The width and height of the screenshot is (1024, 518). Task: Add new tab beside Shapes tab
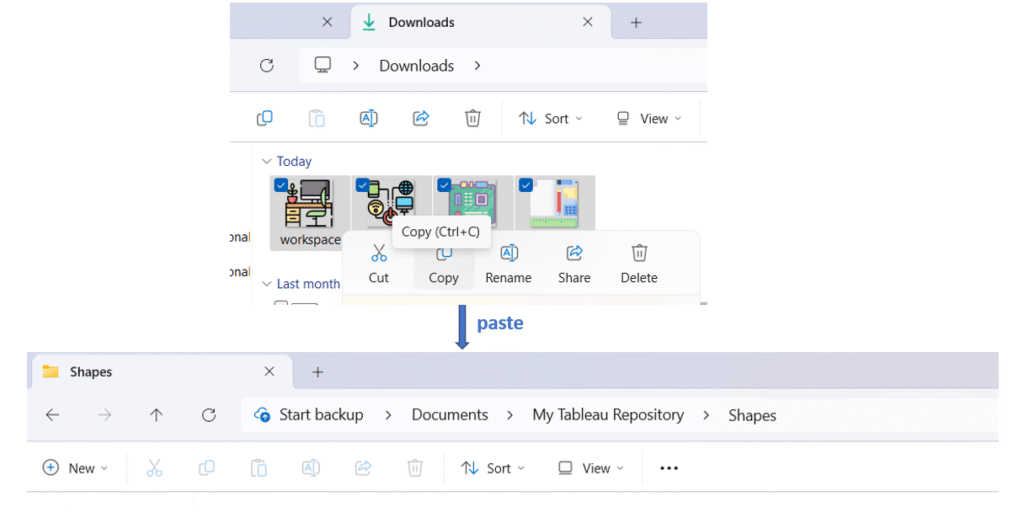[318, 372]
